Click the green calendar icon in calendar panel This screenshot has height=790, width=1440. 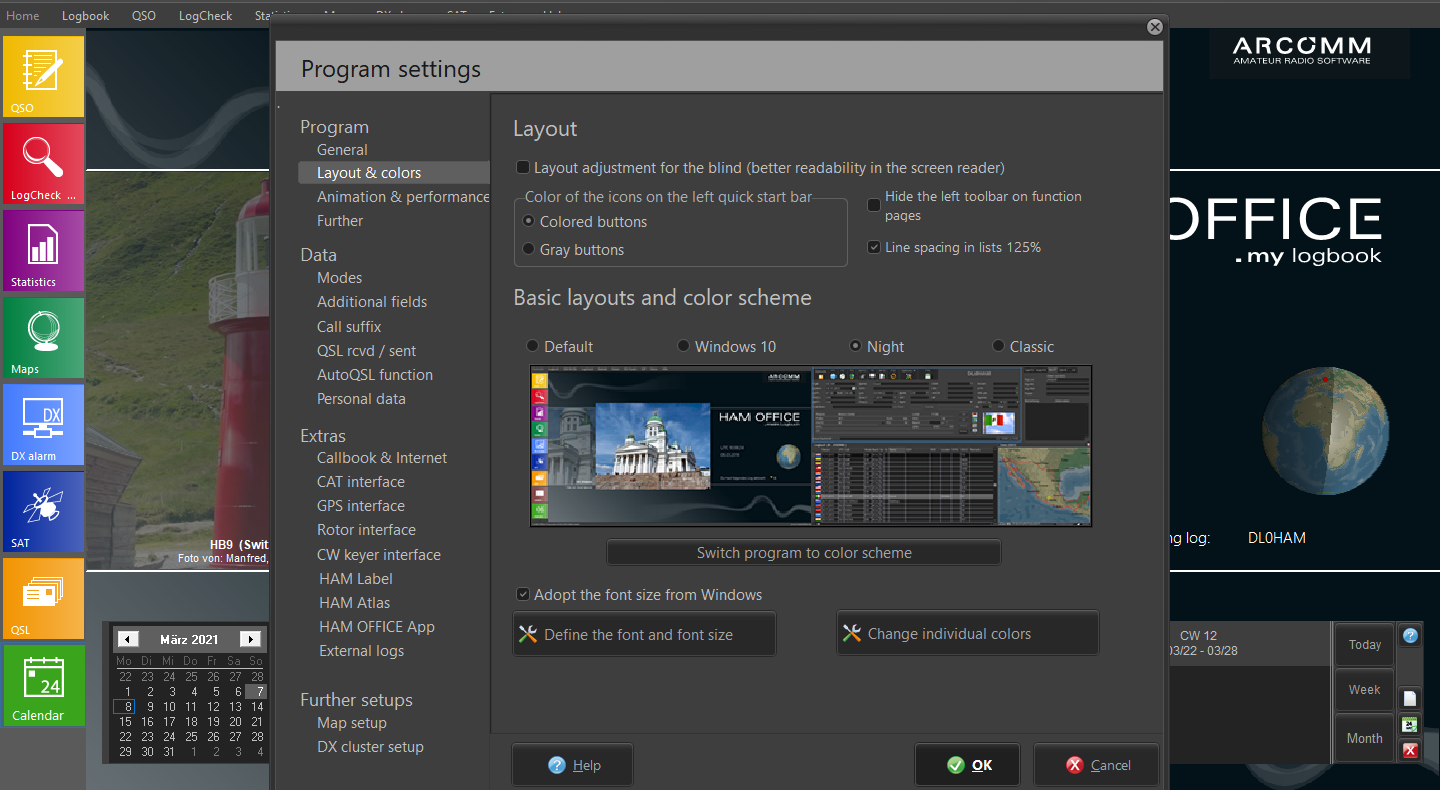point(1410,724)
